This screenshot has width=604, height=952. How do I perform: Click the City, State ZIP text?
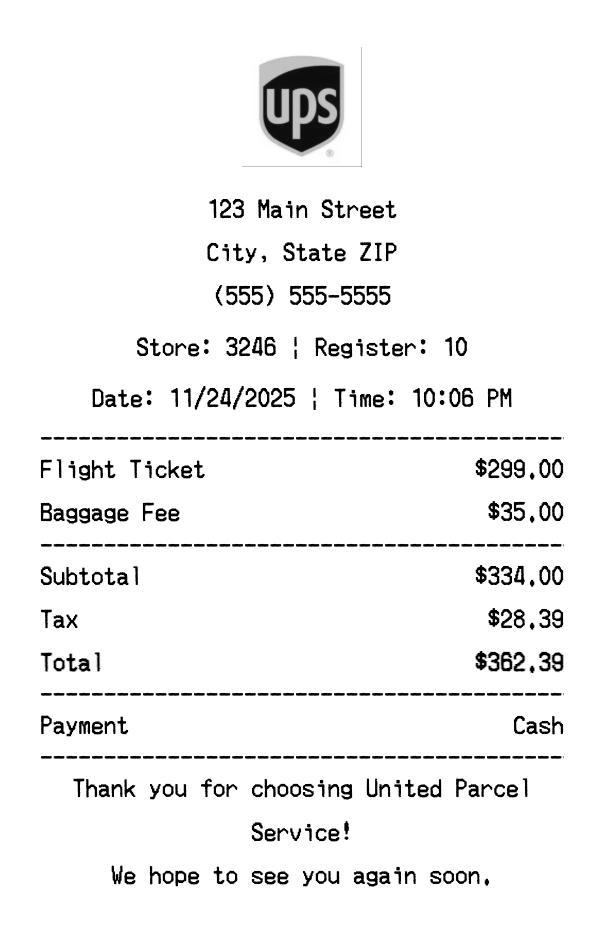[302, 254]
